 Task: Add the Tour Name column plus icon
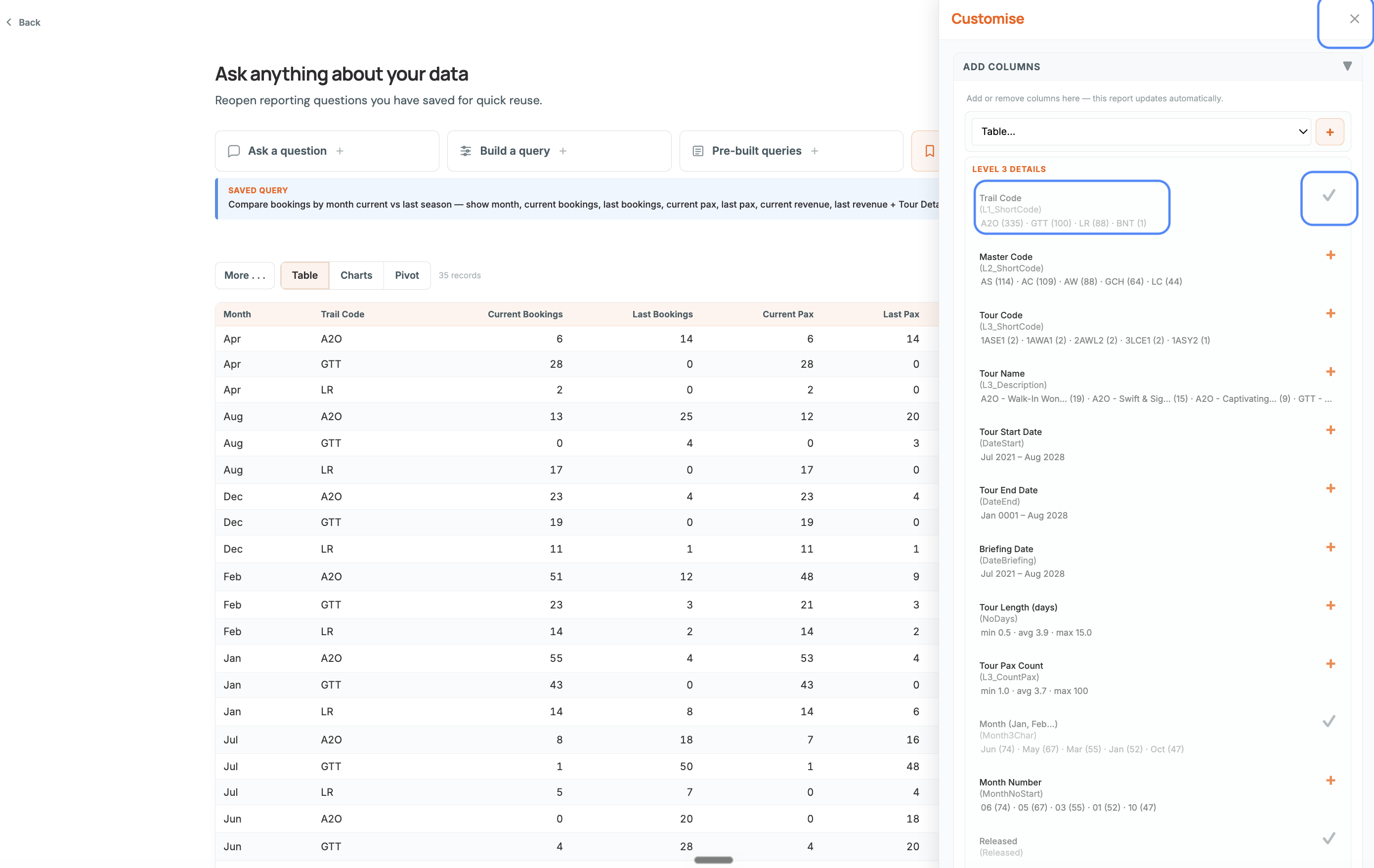click(1330, 372)
